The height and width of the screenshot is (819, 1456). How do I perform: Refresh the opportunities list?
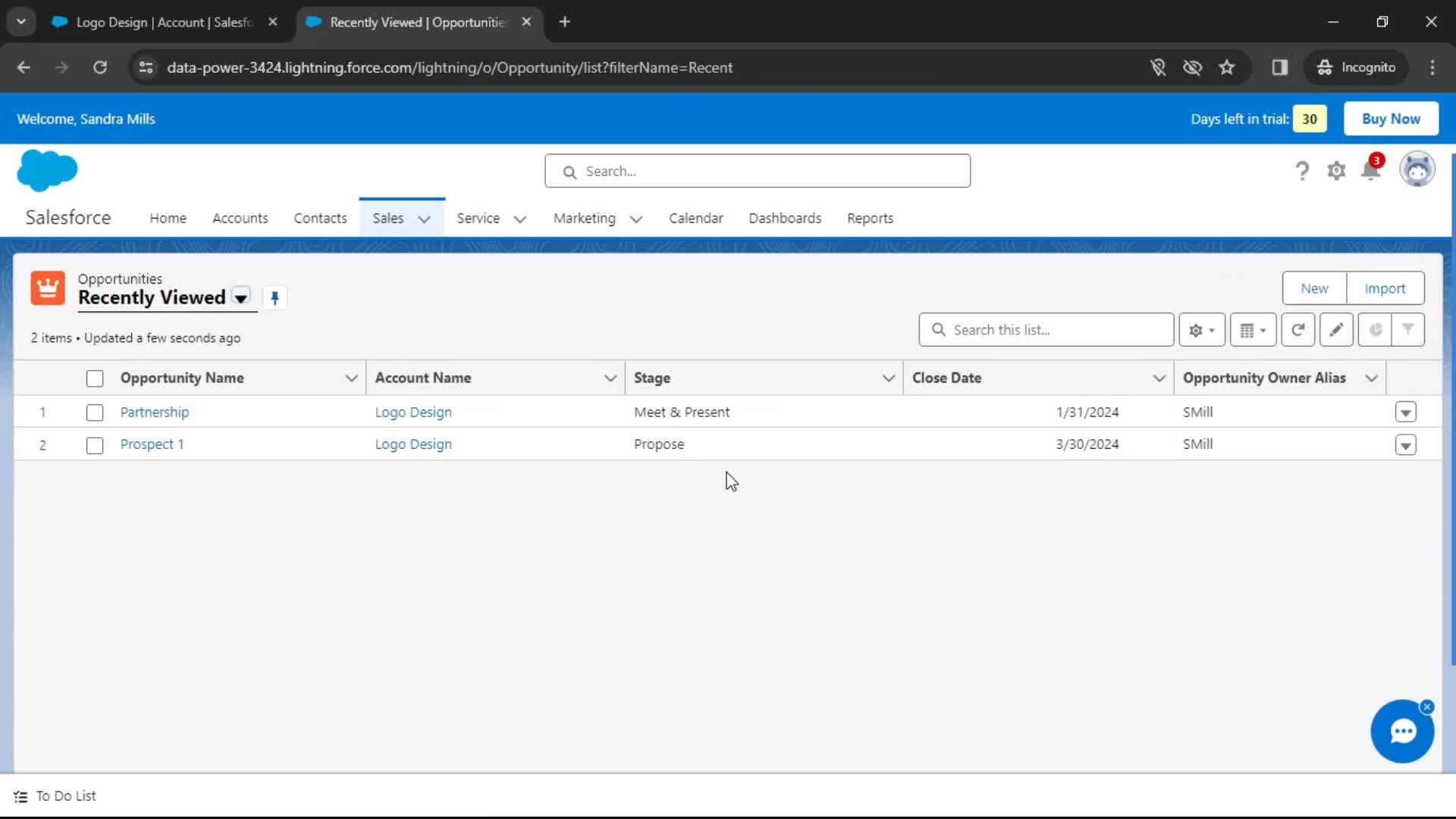coord(1298,330)
